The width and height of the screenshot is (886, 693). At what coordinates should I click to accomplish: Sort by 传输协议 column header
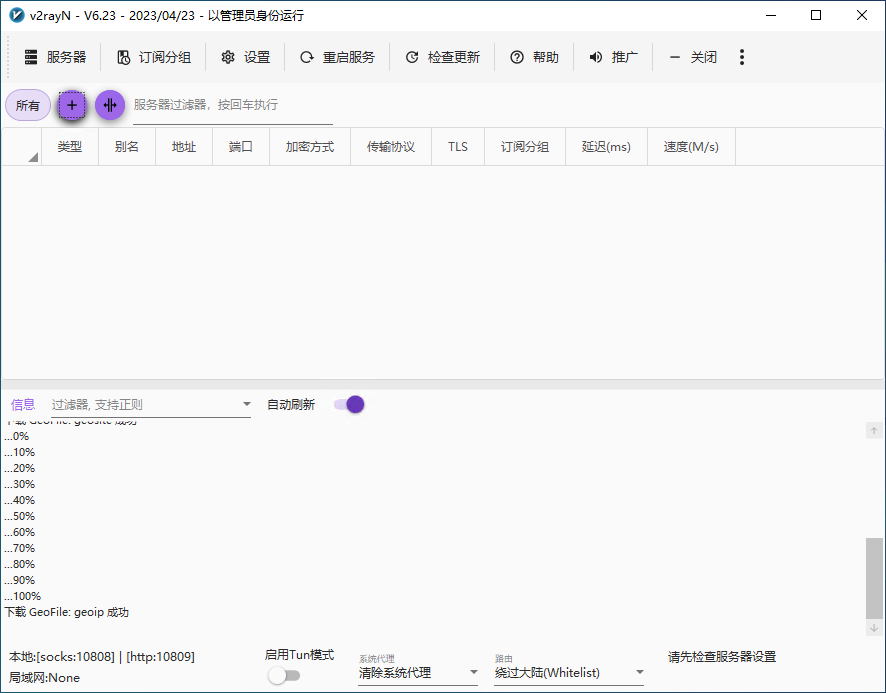tap(390, 147)
